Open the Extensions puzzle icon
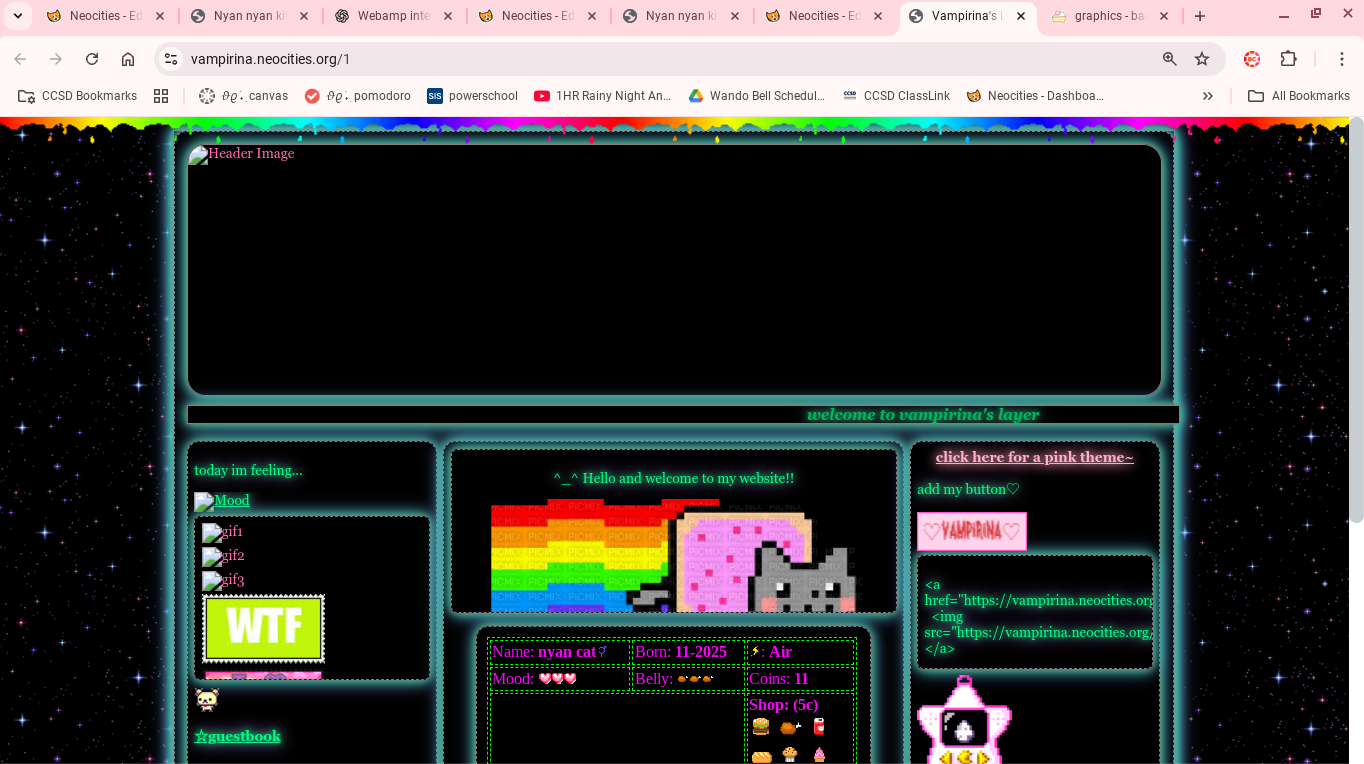The height and width of the screenshot is (764, 1364). [1288, 59]
